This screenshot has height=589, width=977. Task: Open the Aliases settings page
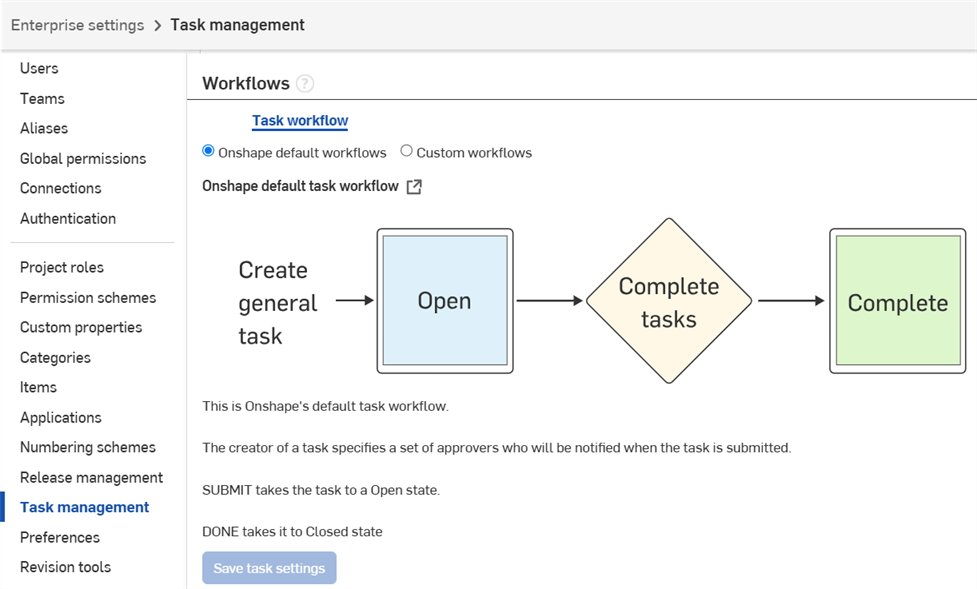pos(44,128)
